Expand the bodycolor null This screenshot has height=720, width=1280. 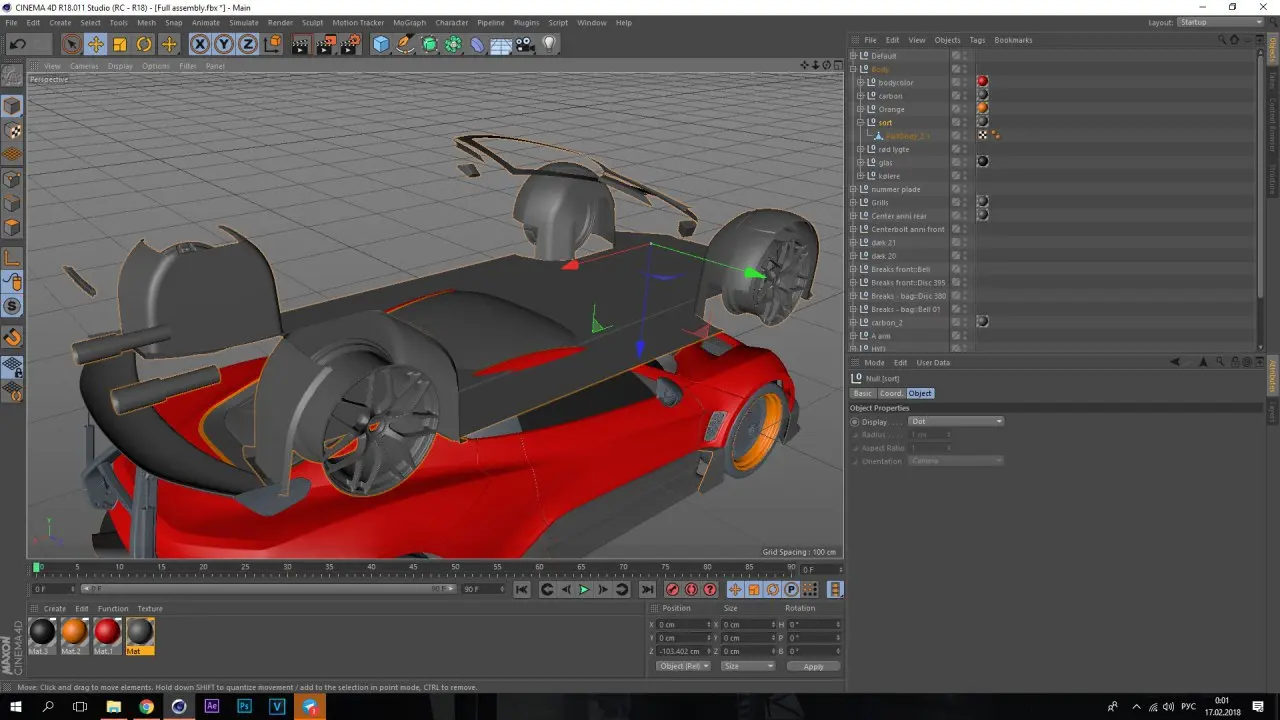point(861,82)
